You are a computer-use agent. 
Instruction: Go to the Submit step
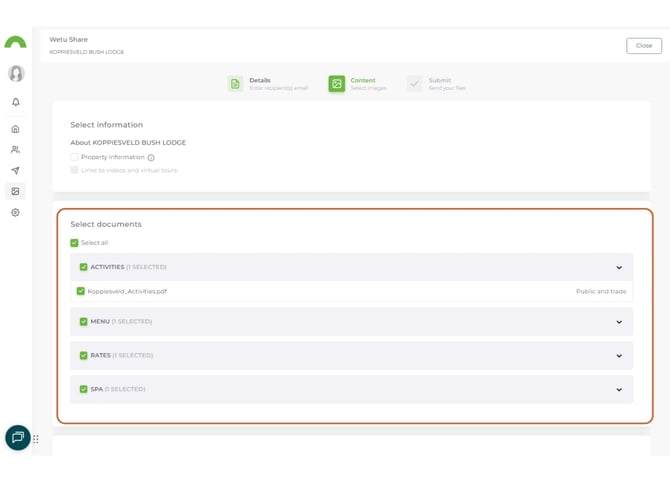[x=415, y=84]
